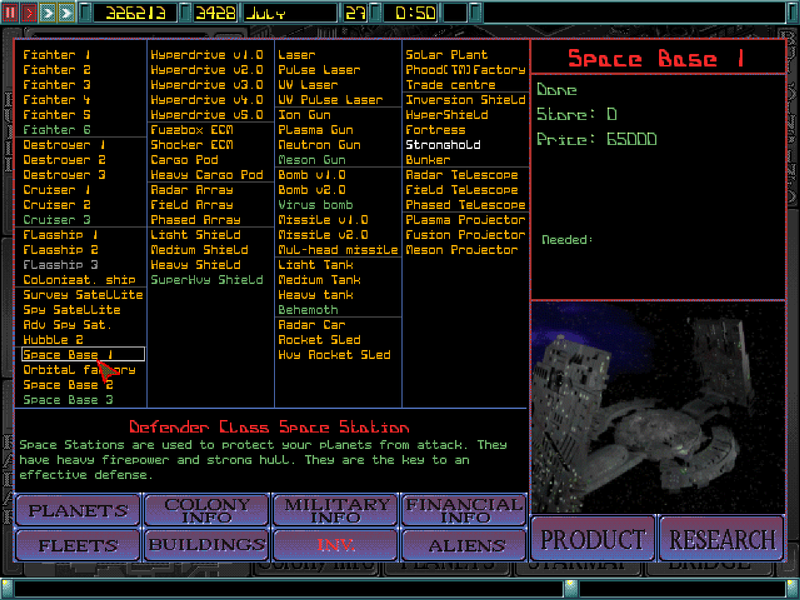Open the PRODUCT screen
The width and height of the screenshot is (800, 600).
[592, 538]
